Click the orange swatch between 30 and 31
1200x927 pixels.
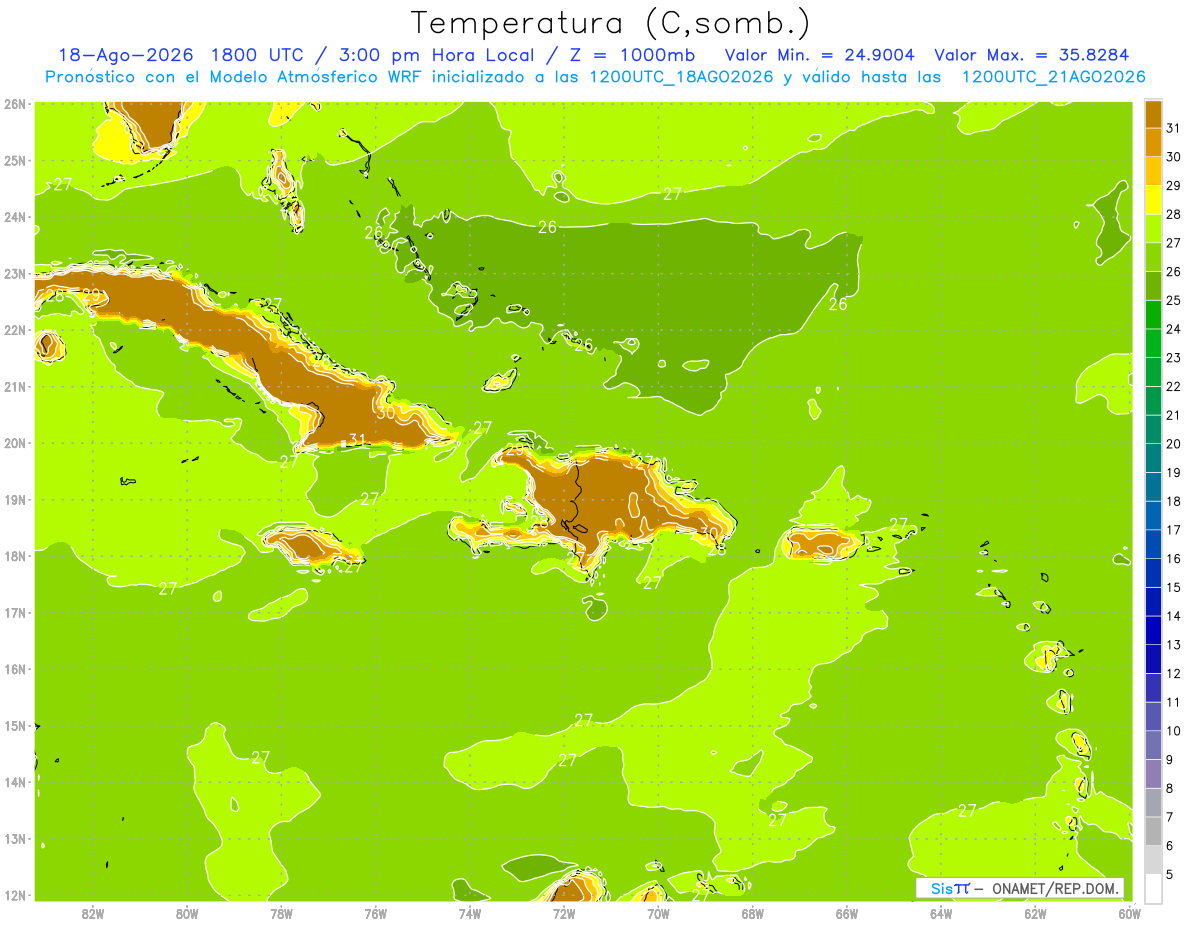click(1153, 142)
